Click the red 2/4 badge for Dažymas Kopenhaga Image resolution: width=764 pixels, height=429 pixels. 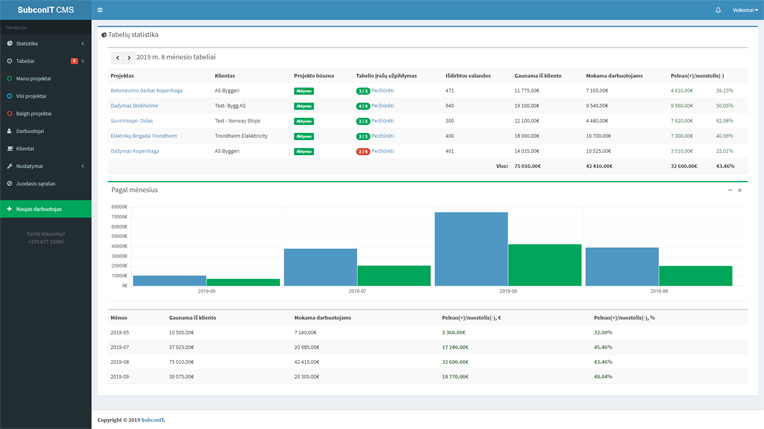tap(363, 152)
